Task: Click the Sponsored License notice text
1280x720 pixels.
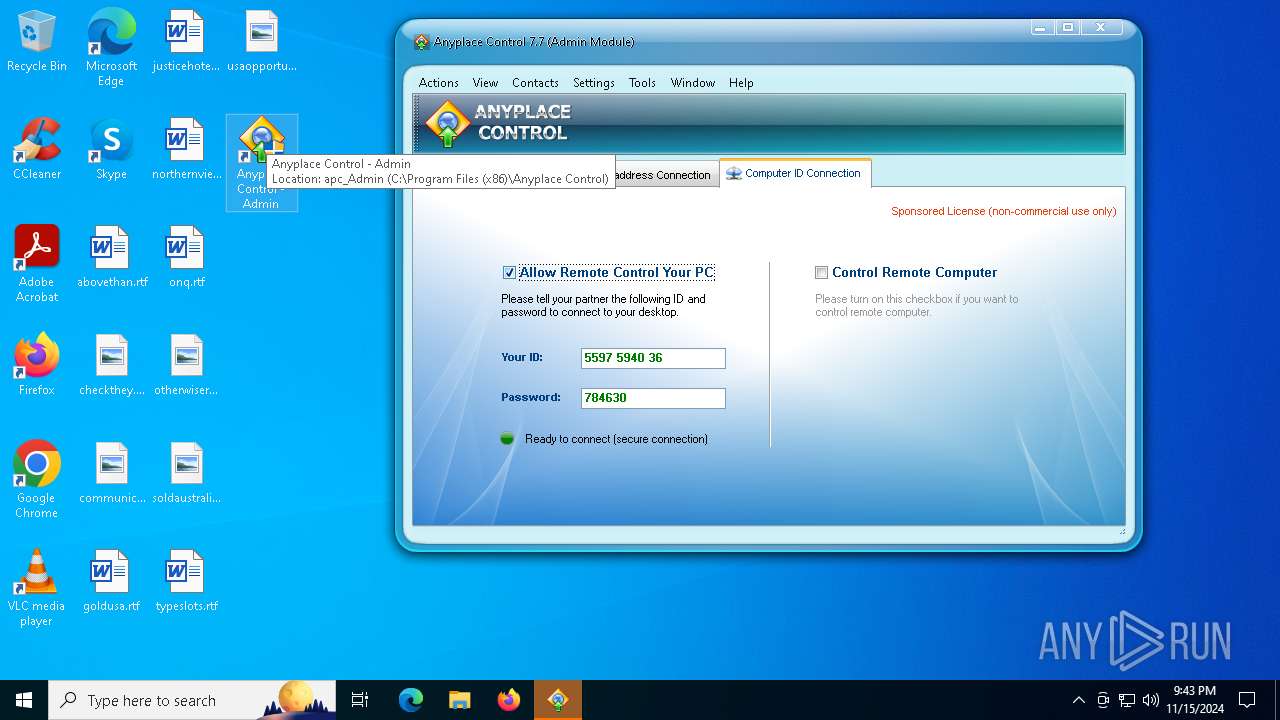Action: pos(1004,211)
